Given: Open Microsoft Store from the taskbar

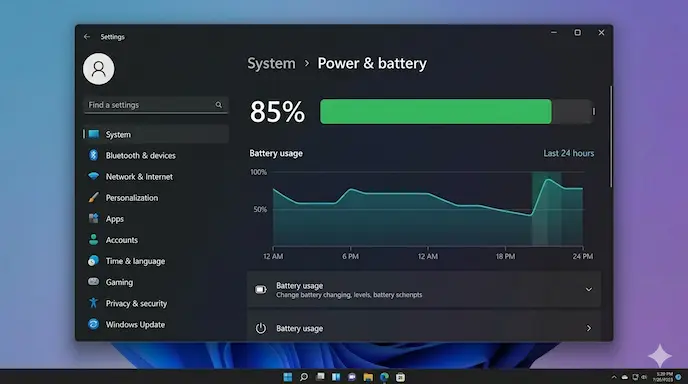Looking at the screenshot, I should click(x=400, y=377).
